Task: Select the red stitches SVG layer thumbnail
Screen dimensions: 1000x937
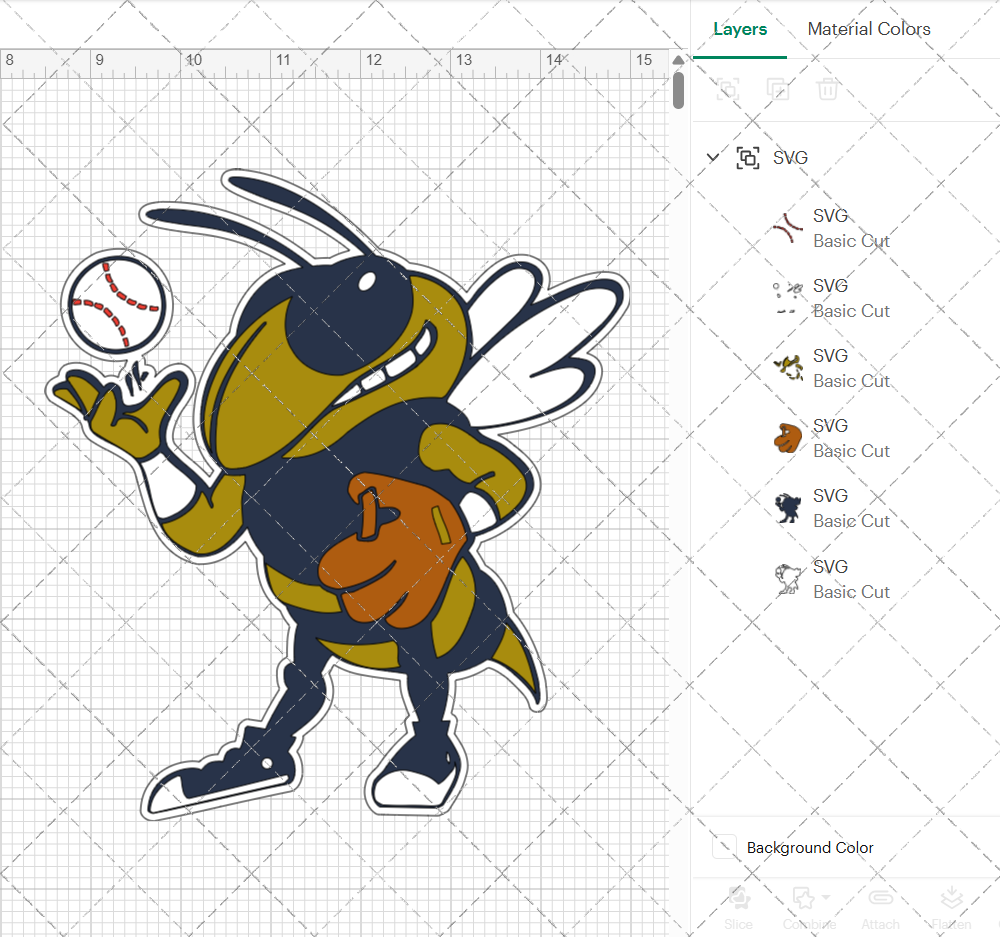Action: (x=788, y=228)
